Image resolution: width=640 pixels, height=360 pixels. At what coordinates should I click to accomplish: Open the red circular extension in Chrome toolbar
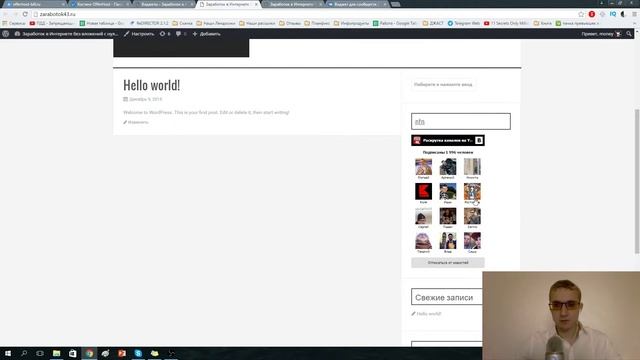(591, 14)
